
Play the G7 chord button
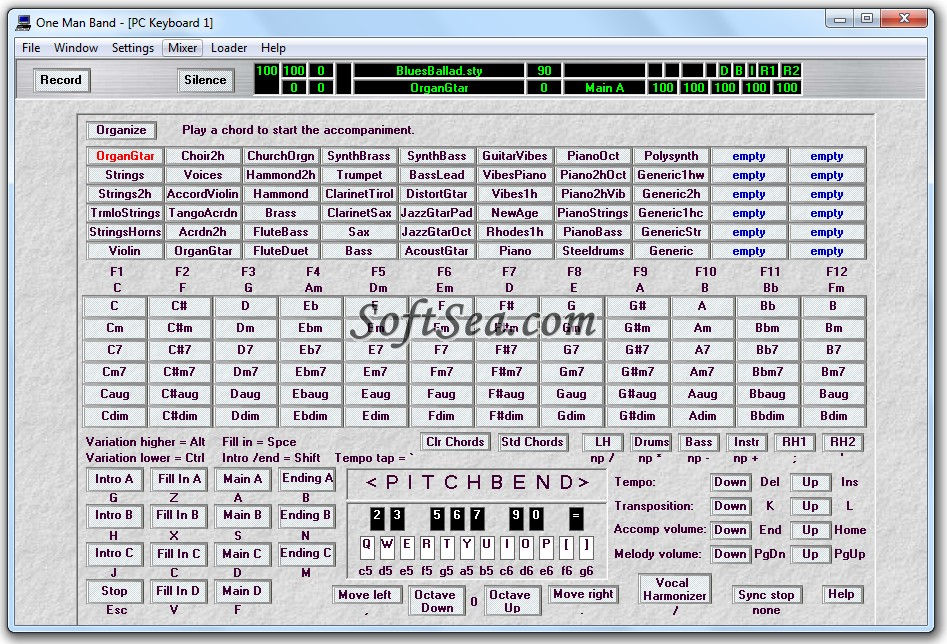571,350
